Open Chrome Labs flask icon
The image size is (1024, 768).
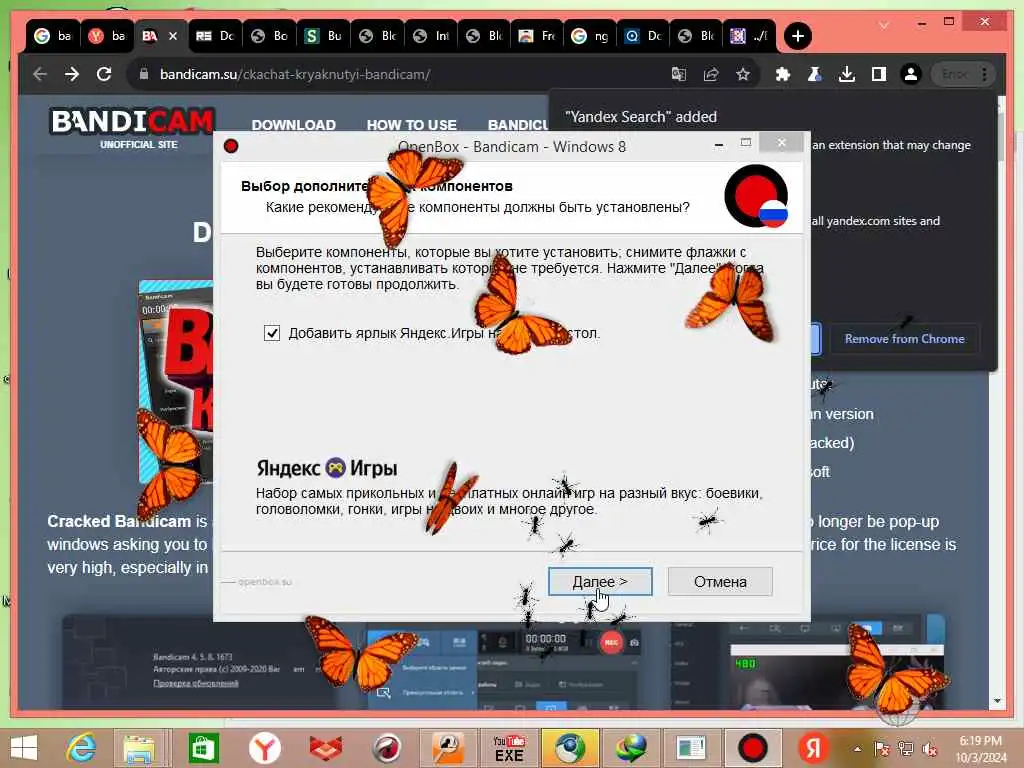pyautogui.click(x=814, y=74)
